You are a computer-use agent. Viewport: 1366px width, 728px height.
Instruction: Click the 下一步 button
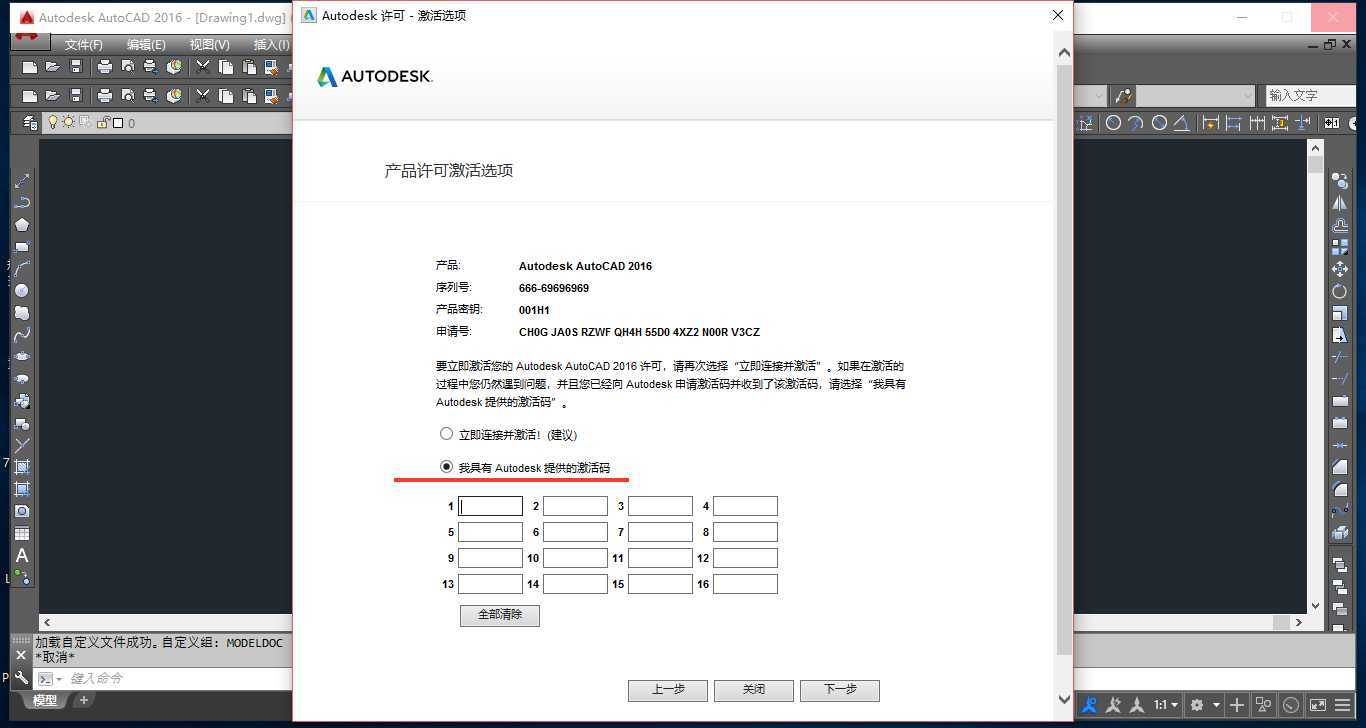tap(840, 690)
